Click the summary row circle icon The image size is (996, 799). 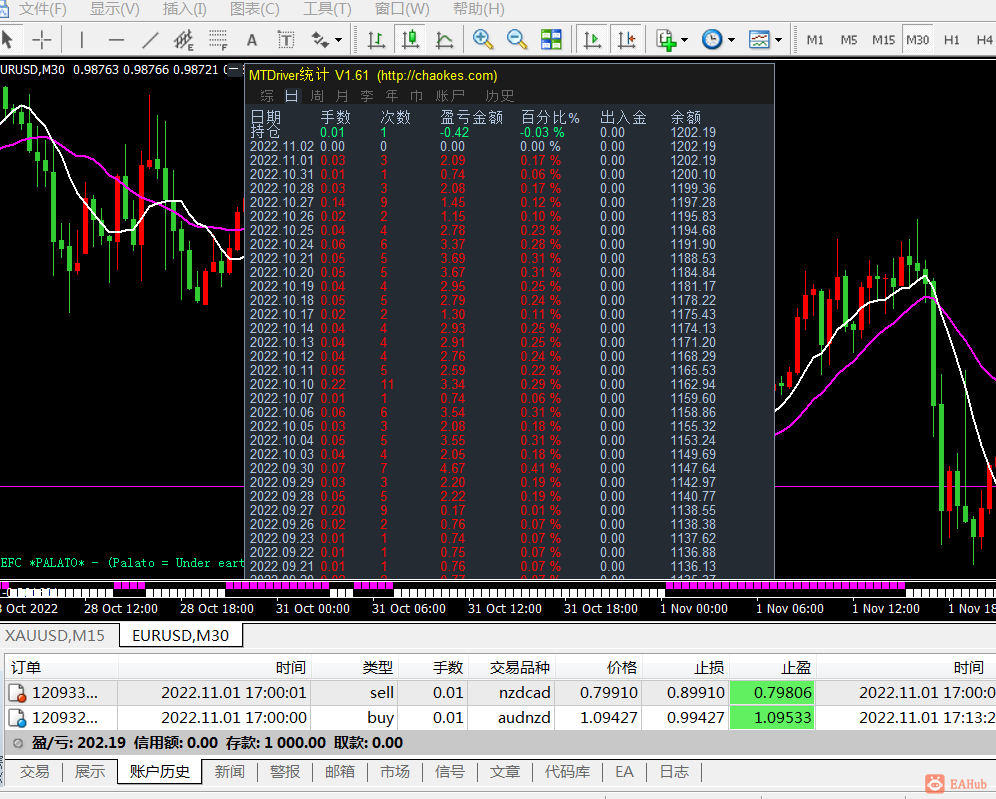18,743
